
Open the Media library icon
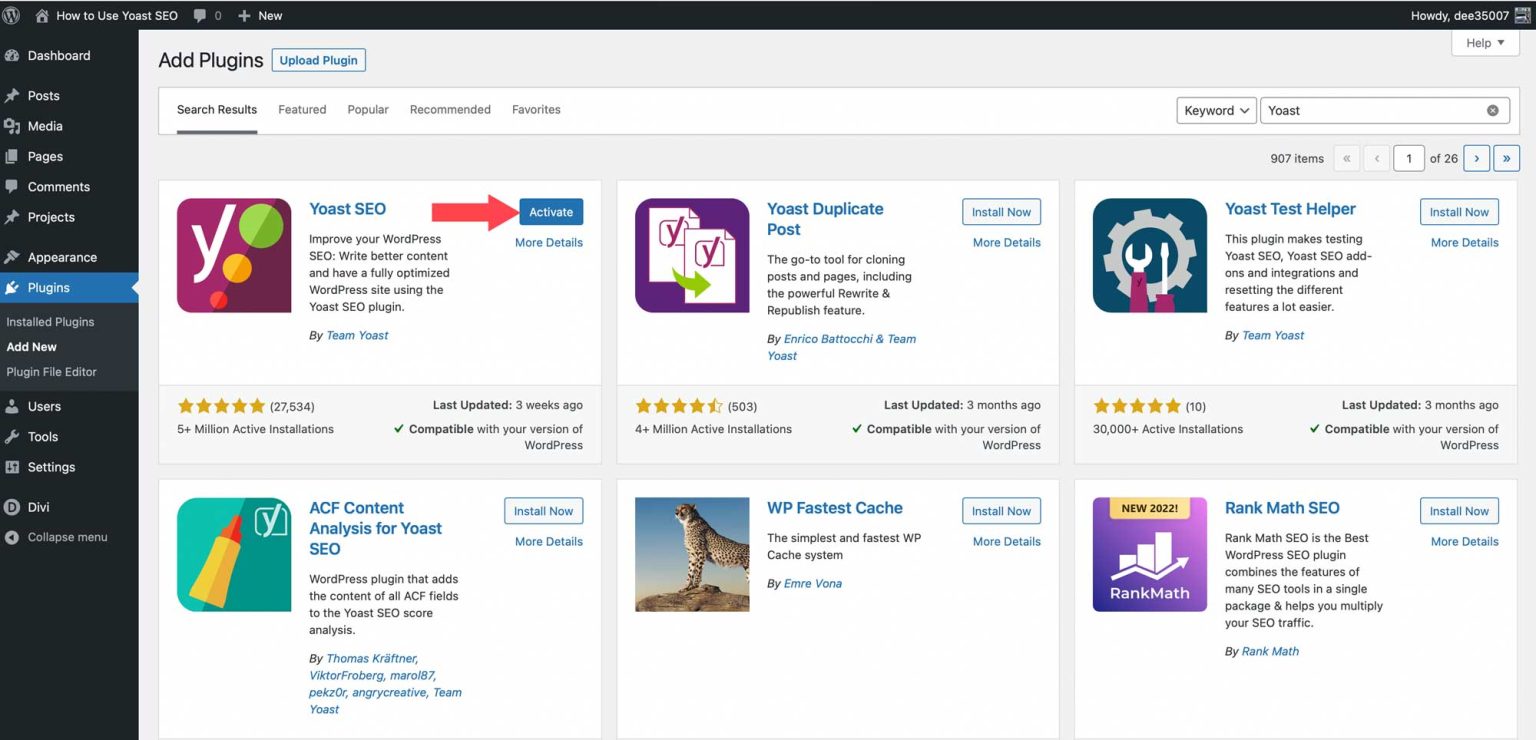[17, 126]
